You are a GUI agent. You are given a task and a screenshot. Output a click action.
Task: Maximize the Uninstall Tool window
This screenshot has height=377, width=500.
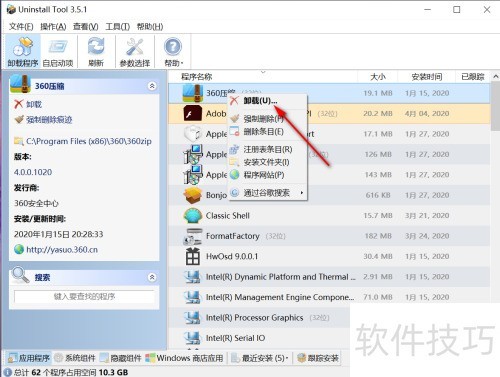[x=457, y=10]
